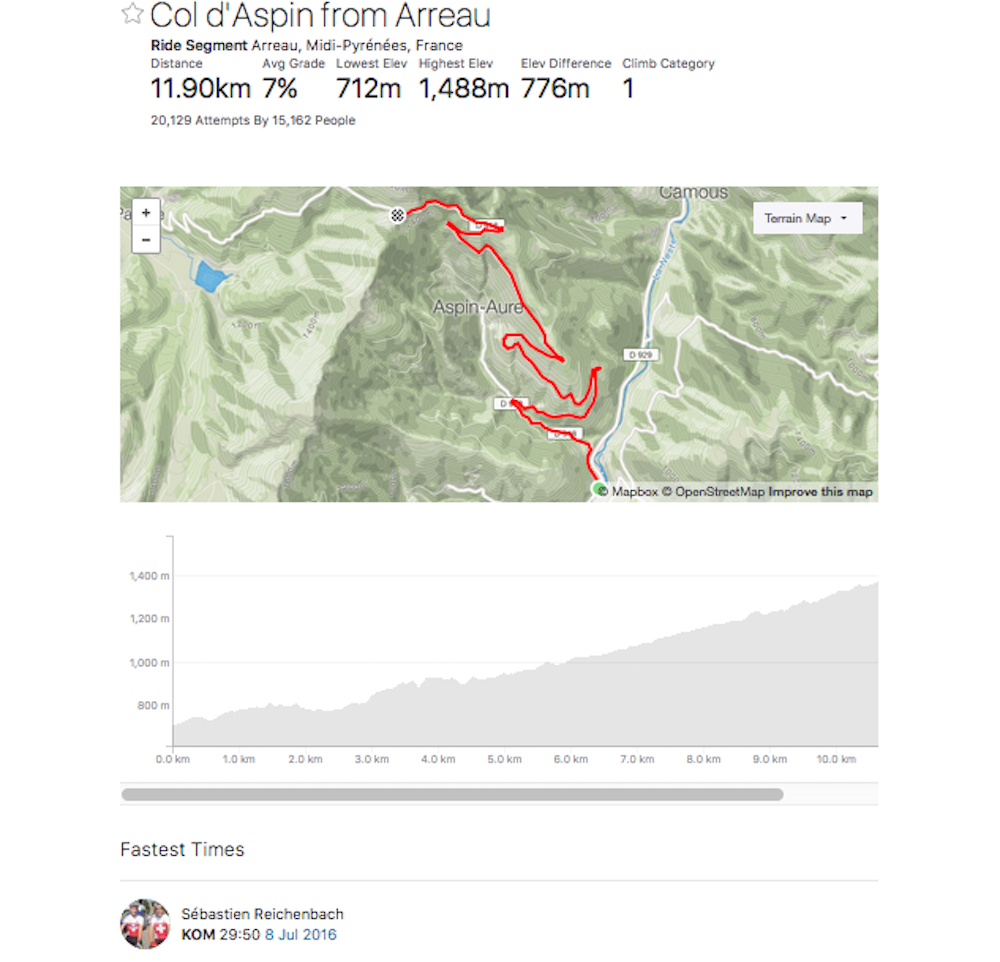This screenshot has height=962, width=1000.
Task: Zoom in on the map
Action: (146, 213)
